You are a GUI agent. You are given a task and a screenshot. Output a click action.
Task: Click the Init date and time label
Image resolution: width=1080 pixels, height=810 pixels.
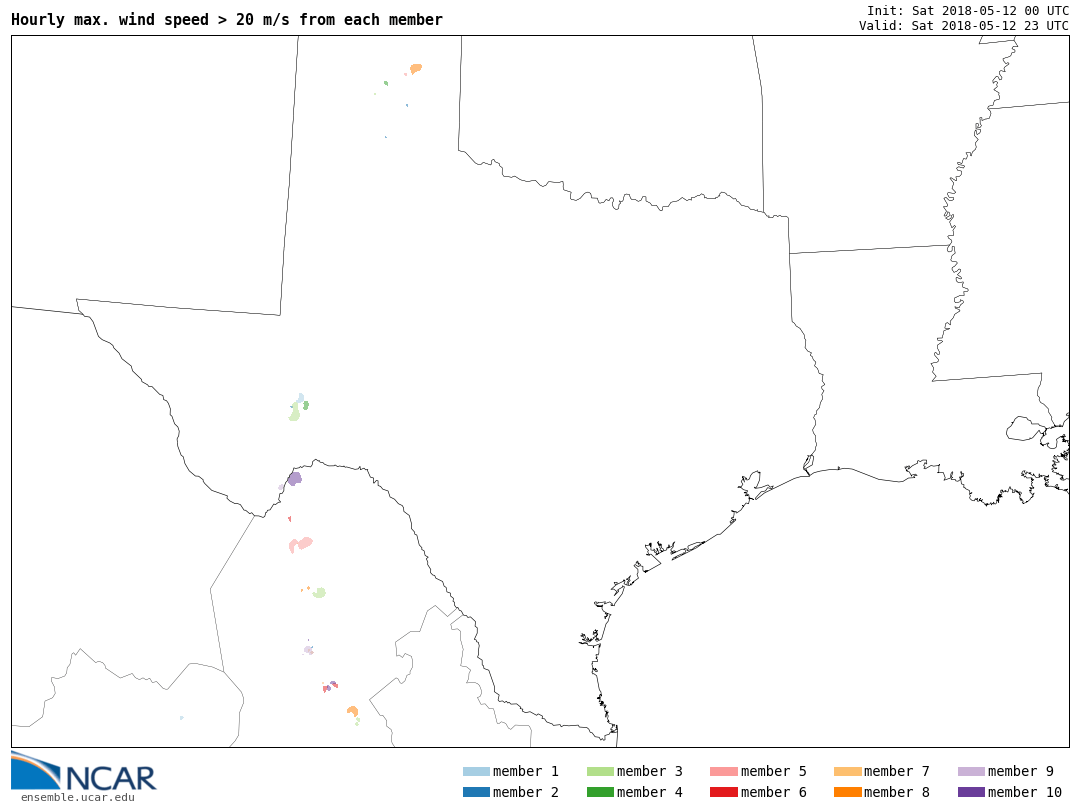pos(968,11)
